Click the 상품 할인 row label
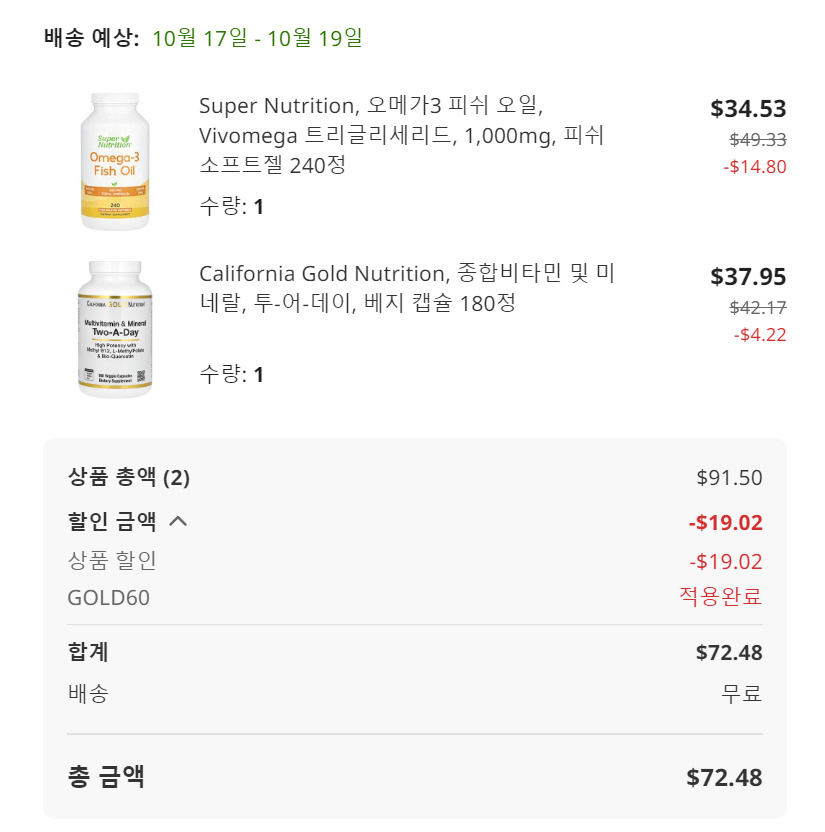The image size is (825, 832). pos(112,561)
